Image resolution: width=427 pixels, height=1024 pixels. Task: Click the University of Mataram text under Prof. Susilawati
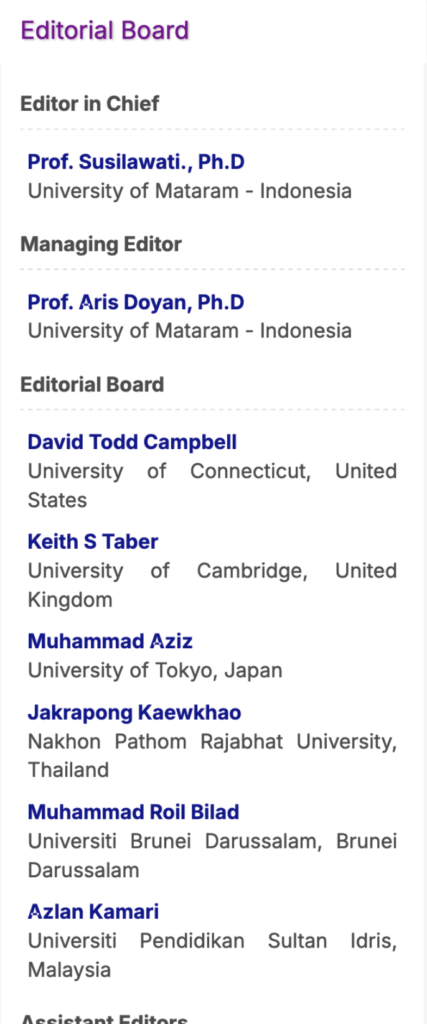tap(189, 191)
